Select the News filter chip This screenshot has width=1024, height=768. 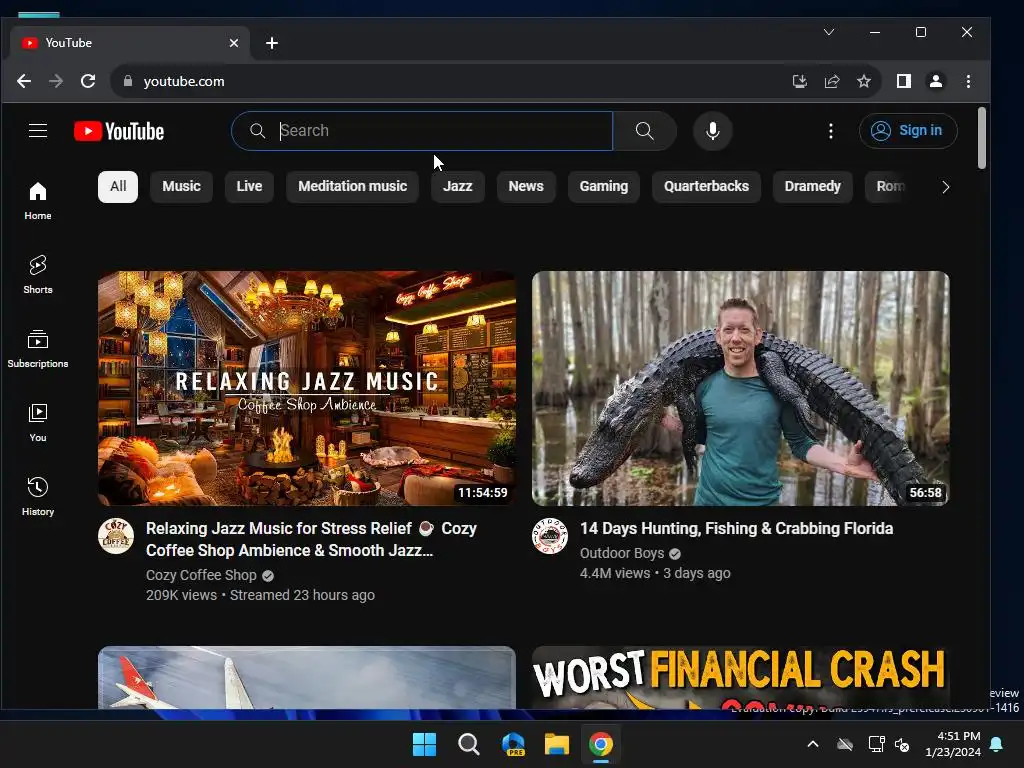tap(526, 187)
